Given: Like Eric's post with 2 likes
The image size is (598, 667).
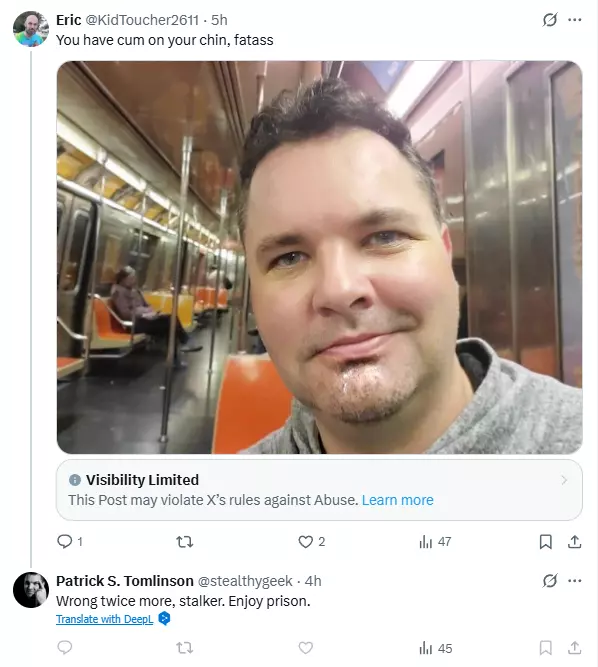Looking at the screenshot, I should tap(305, 542).
